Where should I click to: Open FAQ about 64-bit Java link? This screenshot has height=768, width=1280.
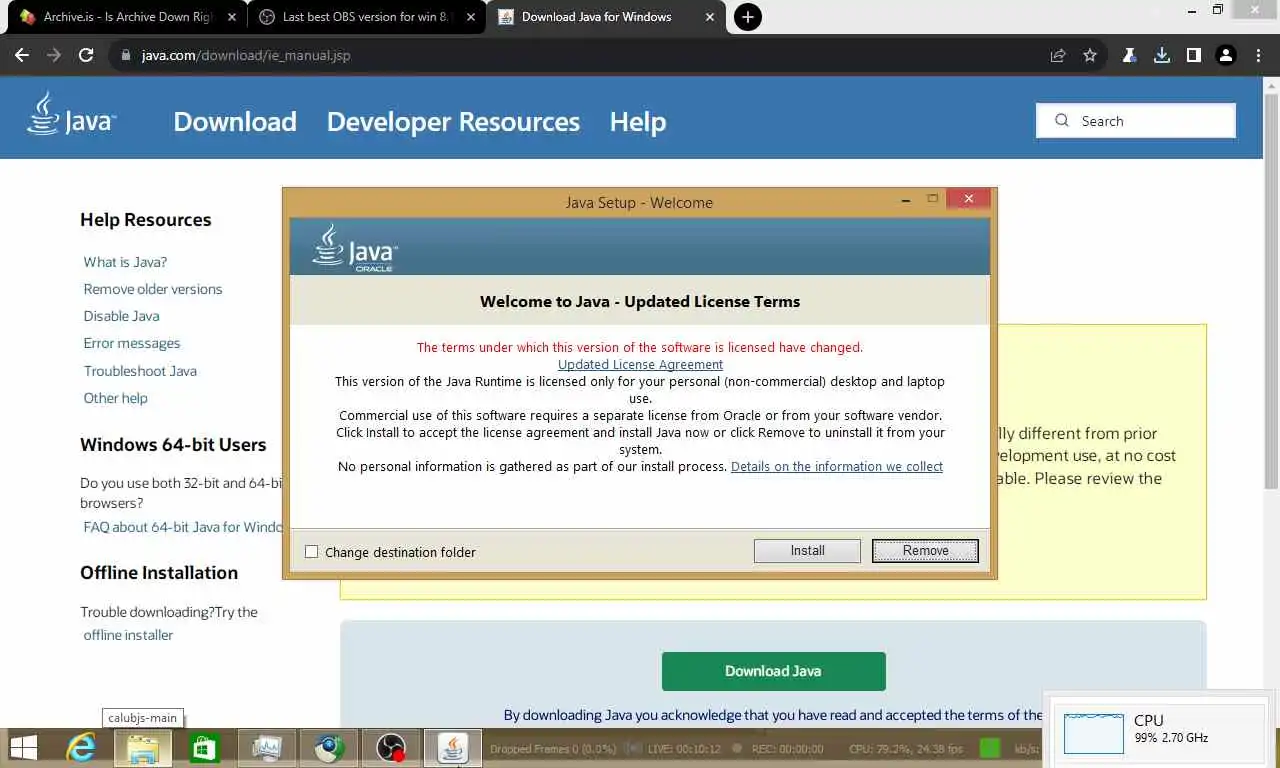[183, 527]
